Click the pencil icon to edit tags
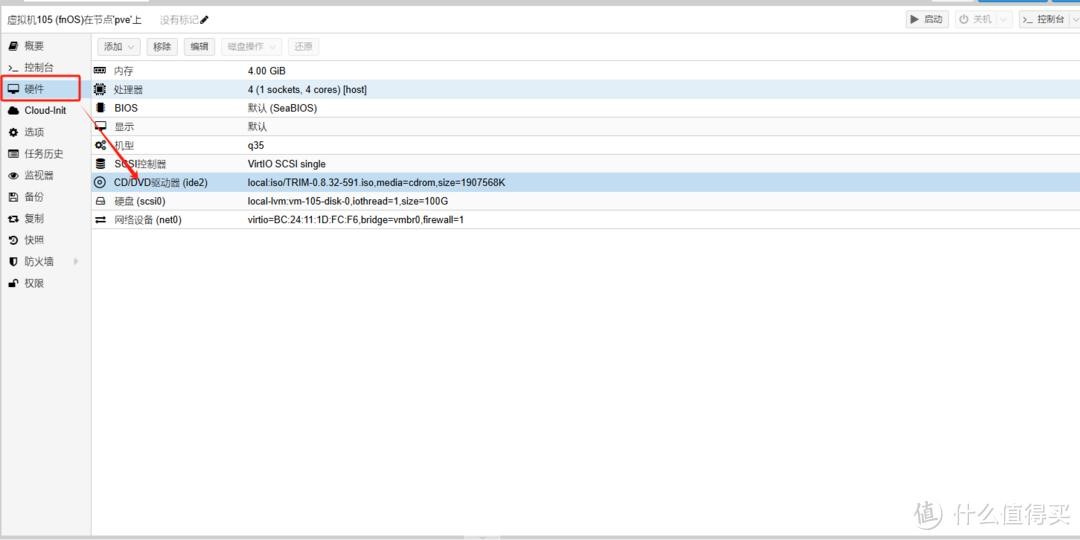 point(205,20)
